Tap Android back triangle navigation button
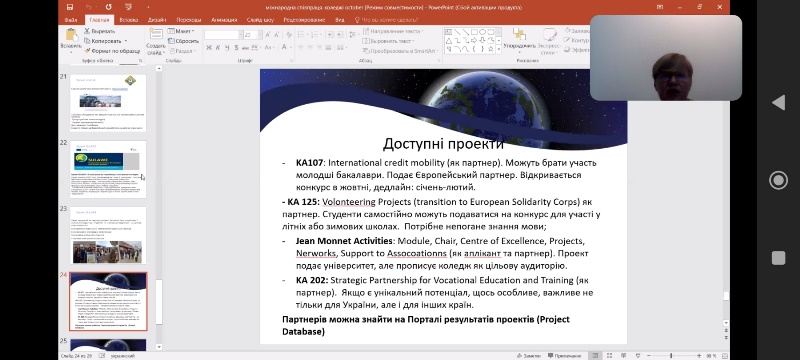Viewport: 800px width, 360px height. [x=778, y=102]
